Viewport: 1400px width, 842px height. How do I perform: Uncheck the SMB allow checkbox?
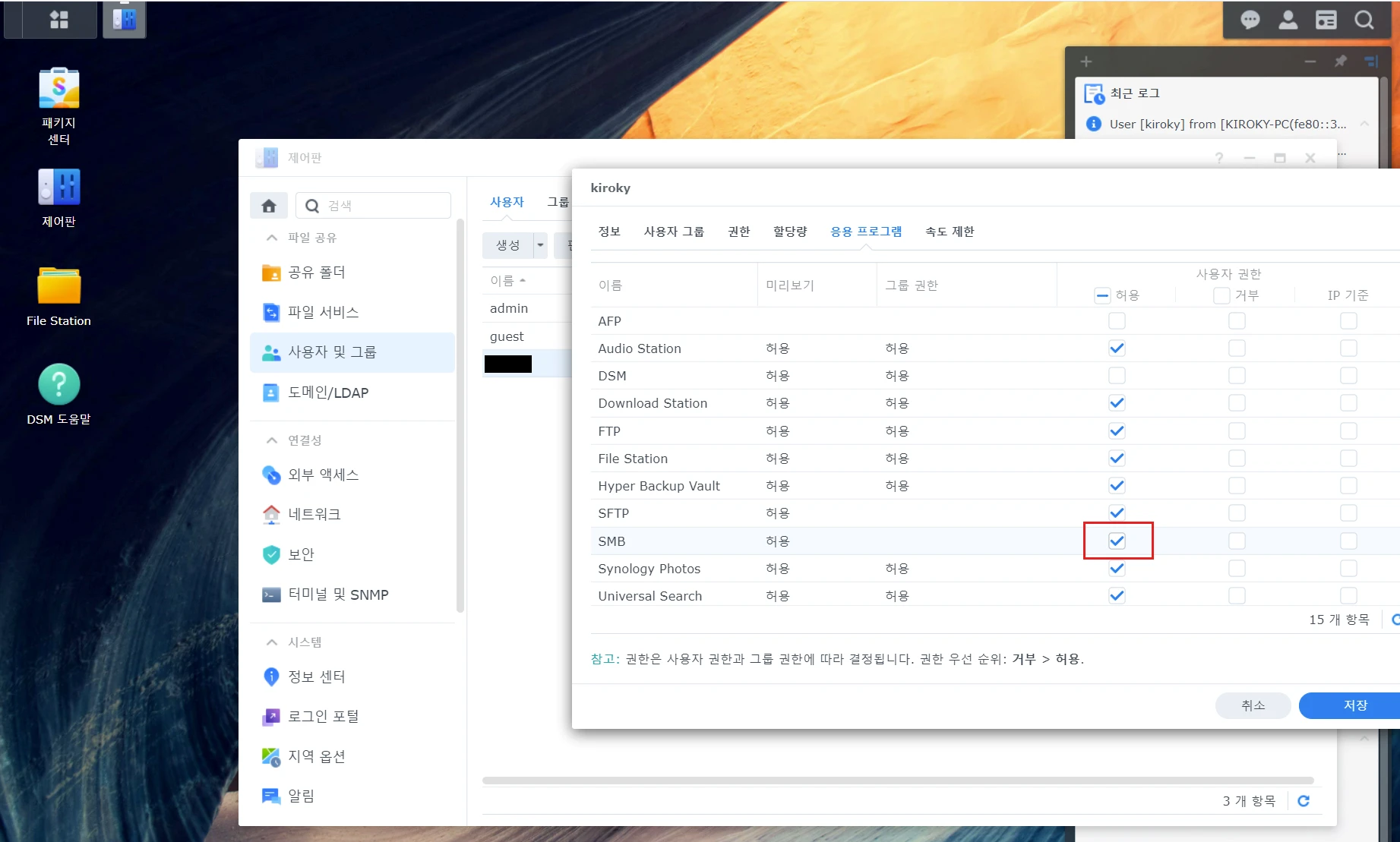click(x=1117, y=541)
